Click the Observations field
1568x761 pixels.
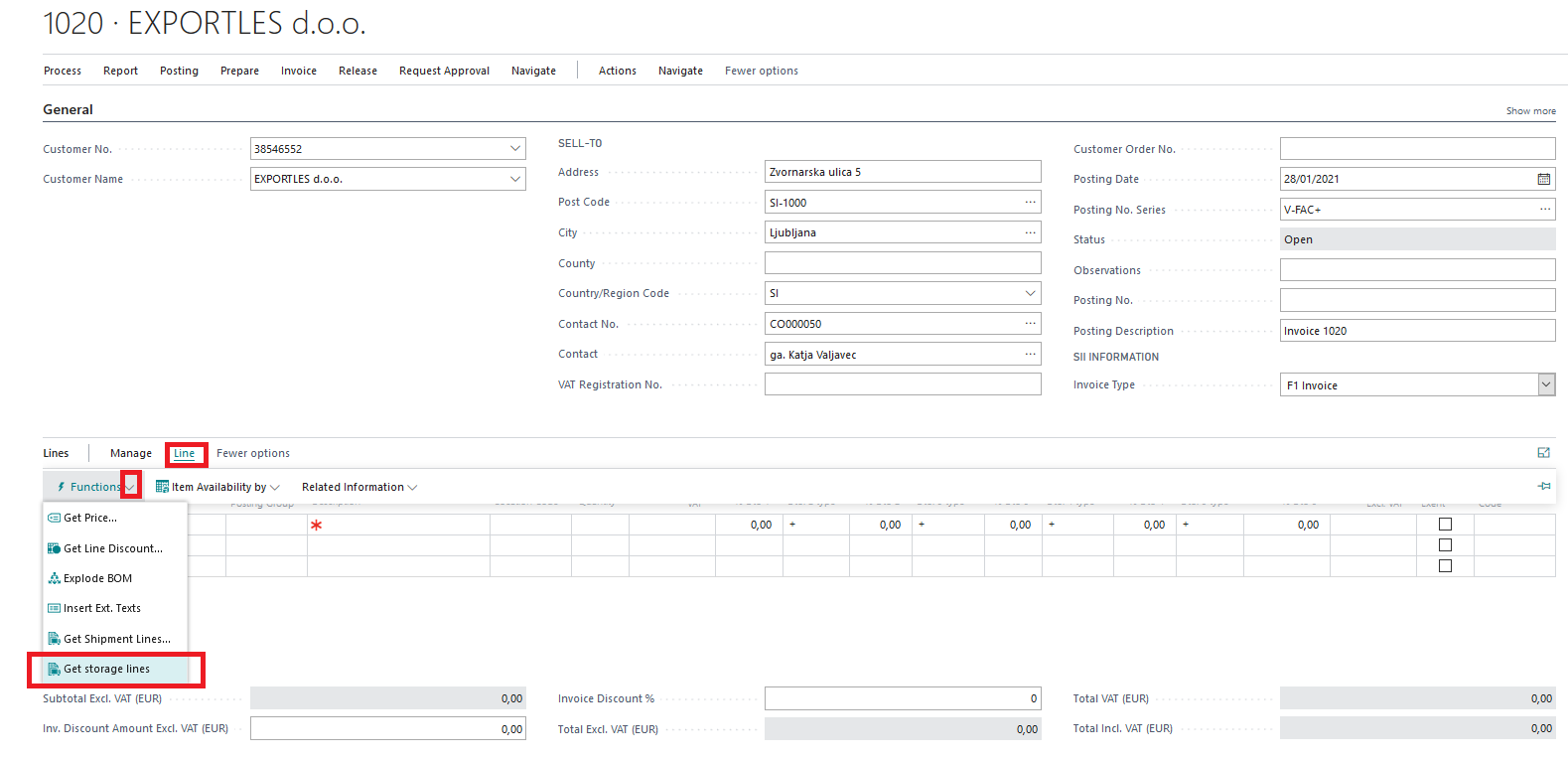[1417, 270]
